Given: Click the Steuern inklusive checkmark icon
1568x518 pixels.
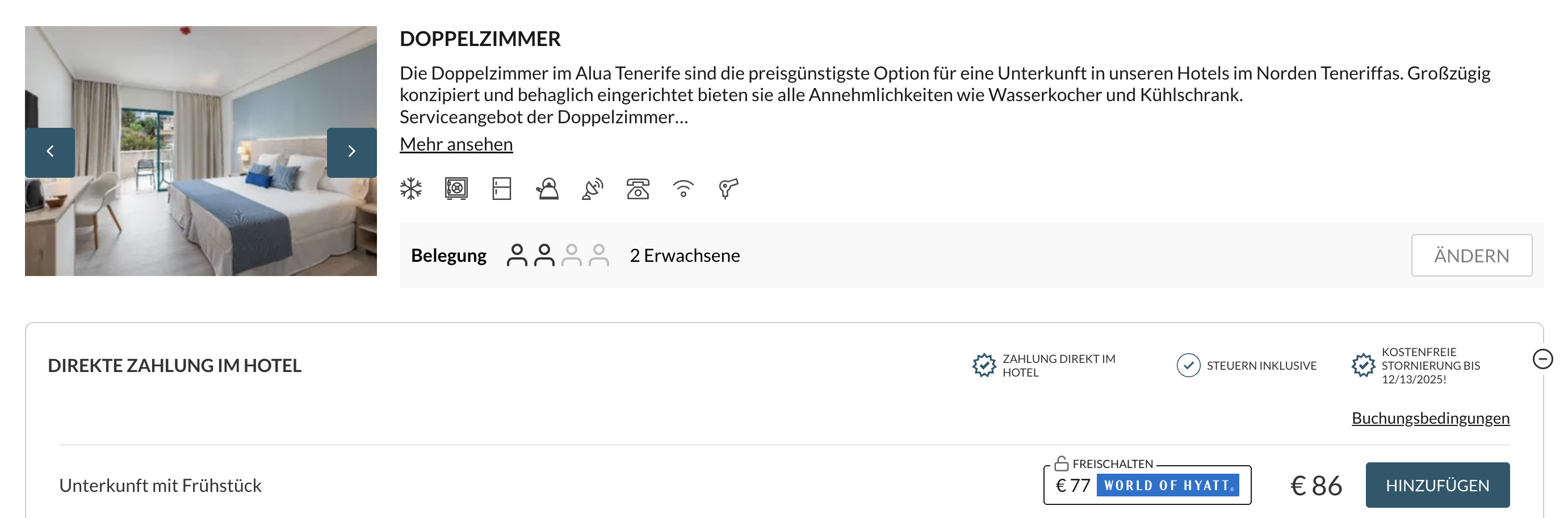Looking at the screenshot, I should 1188,365.
